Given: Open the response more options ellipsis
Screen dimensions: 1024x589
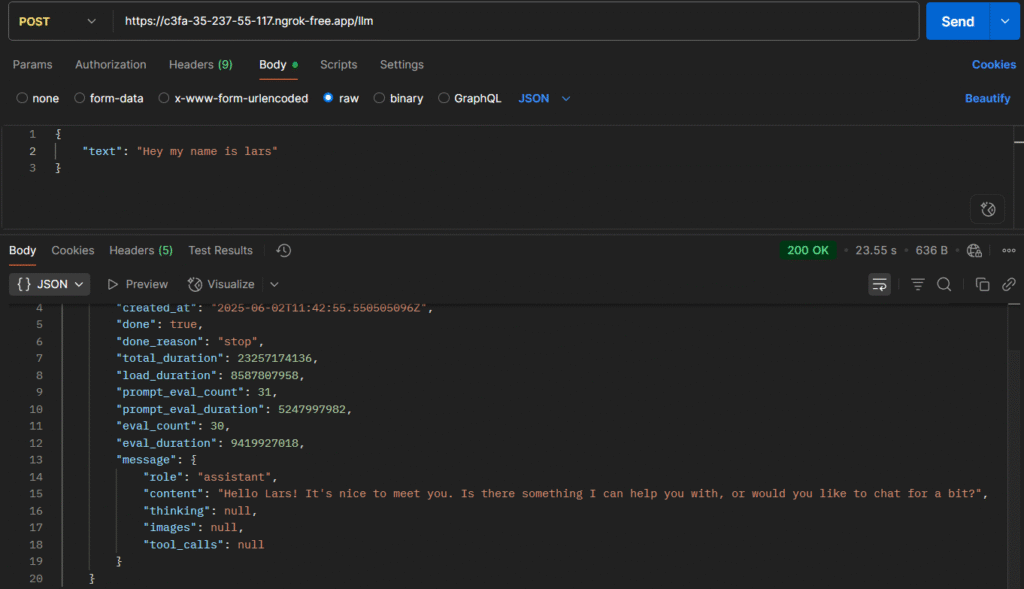Looking at the screenshot, I should [1008, 250].
